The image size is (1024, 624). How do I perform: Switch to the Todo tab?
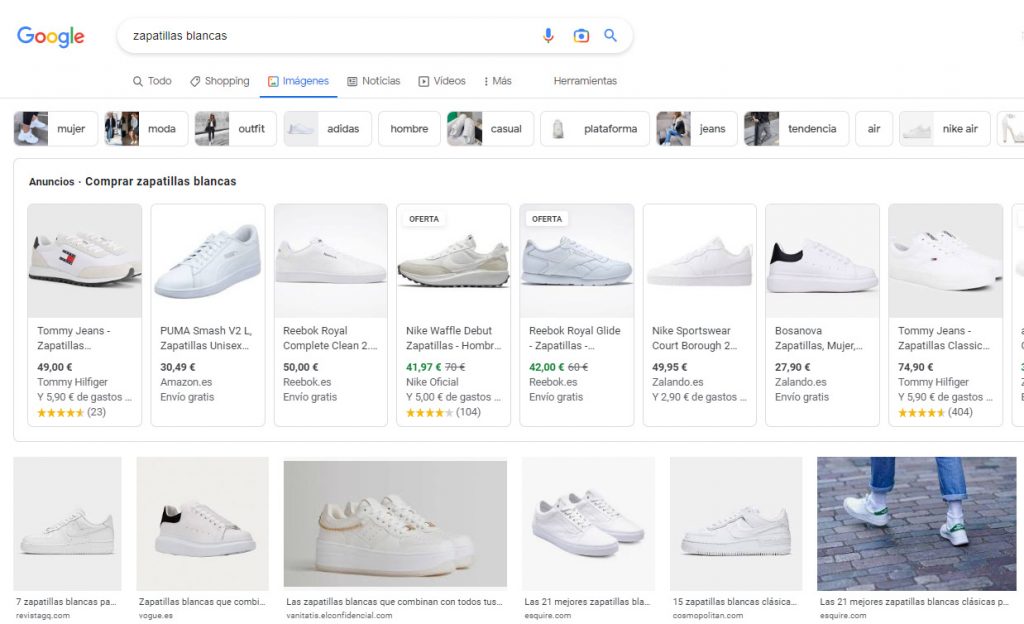(x=151, y=80)
